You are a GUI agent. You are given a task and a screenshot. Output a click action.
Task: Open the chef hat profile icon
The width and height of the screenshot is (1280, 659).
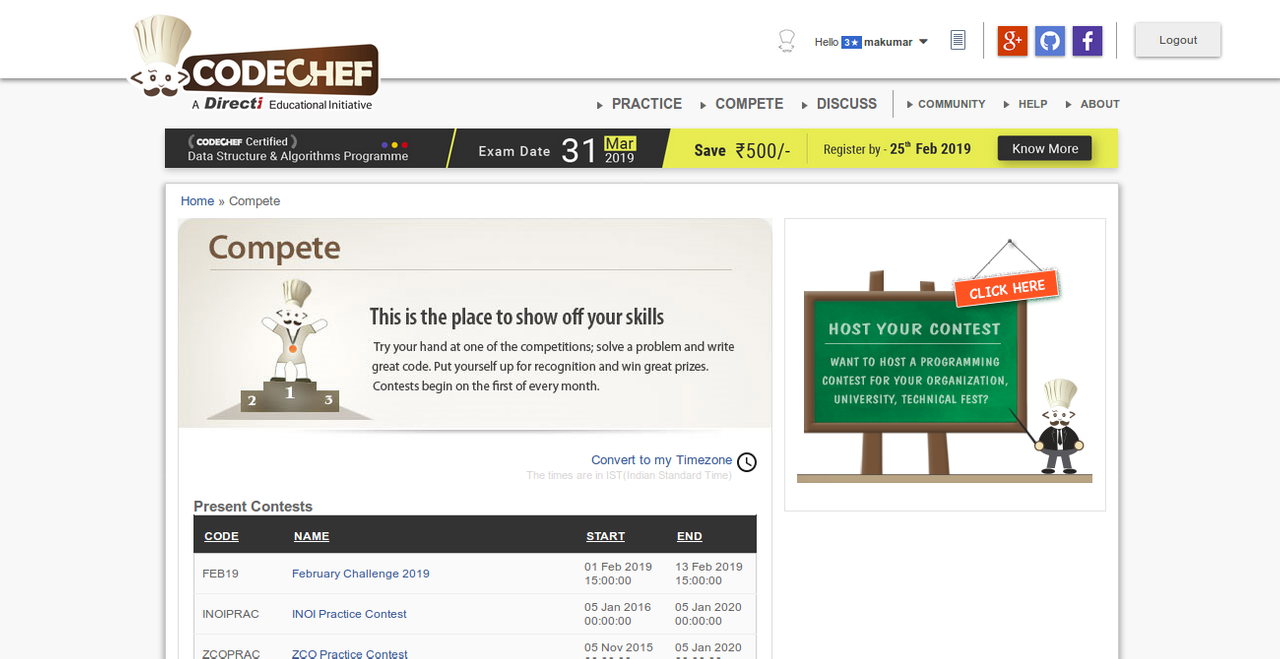[786, 41]
